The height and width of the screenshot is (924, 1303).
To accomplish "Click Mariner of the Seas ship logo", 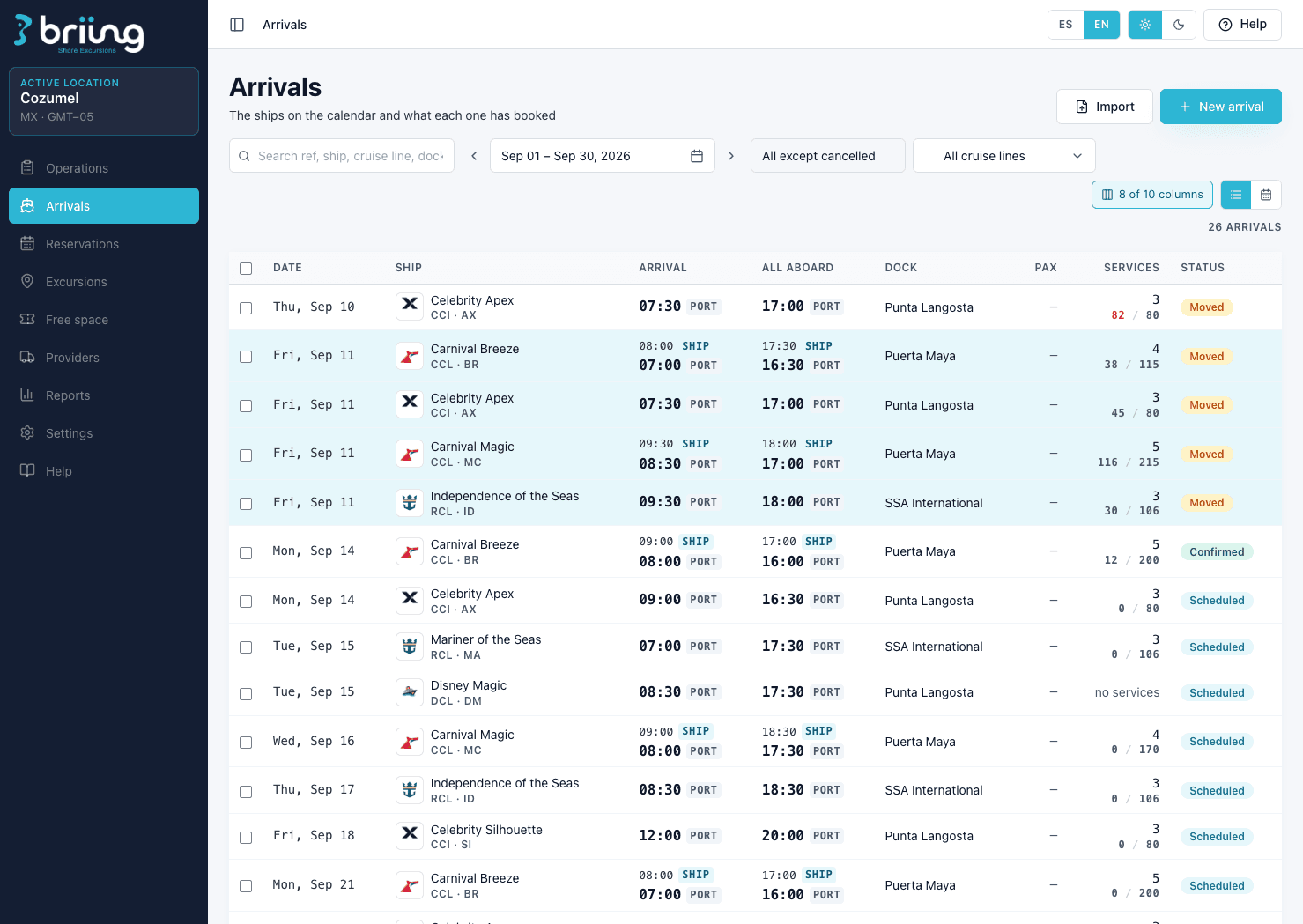I will pyautogui.click(x=410, y=647).
